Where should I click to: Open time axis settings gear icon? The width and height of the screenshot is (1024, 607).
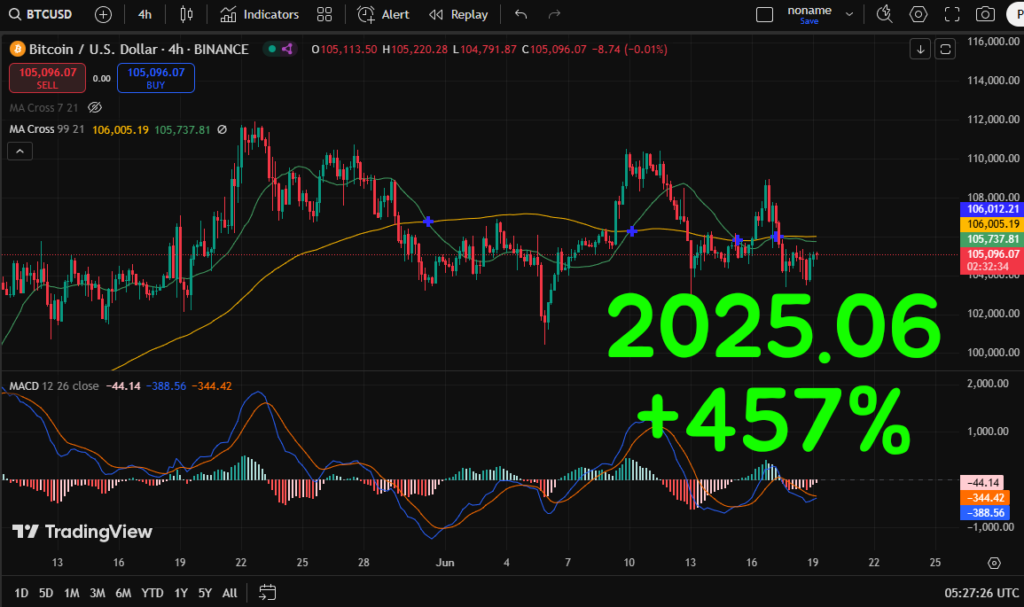(994, 563)
